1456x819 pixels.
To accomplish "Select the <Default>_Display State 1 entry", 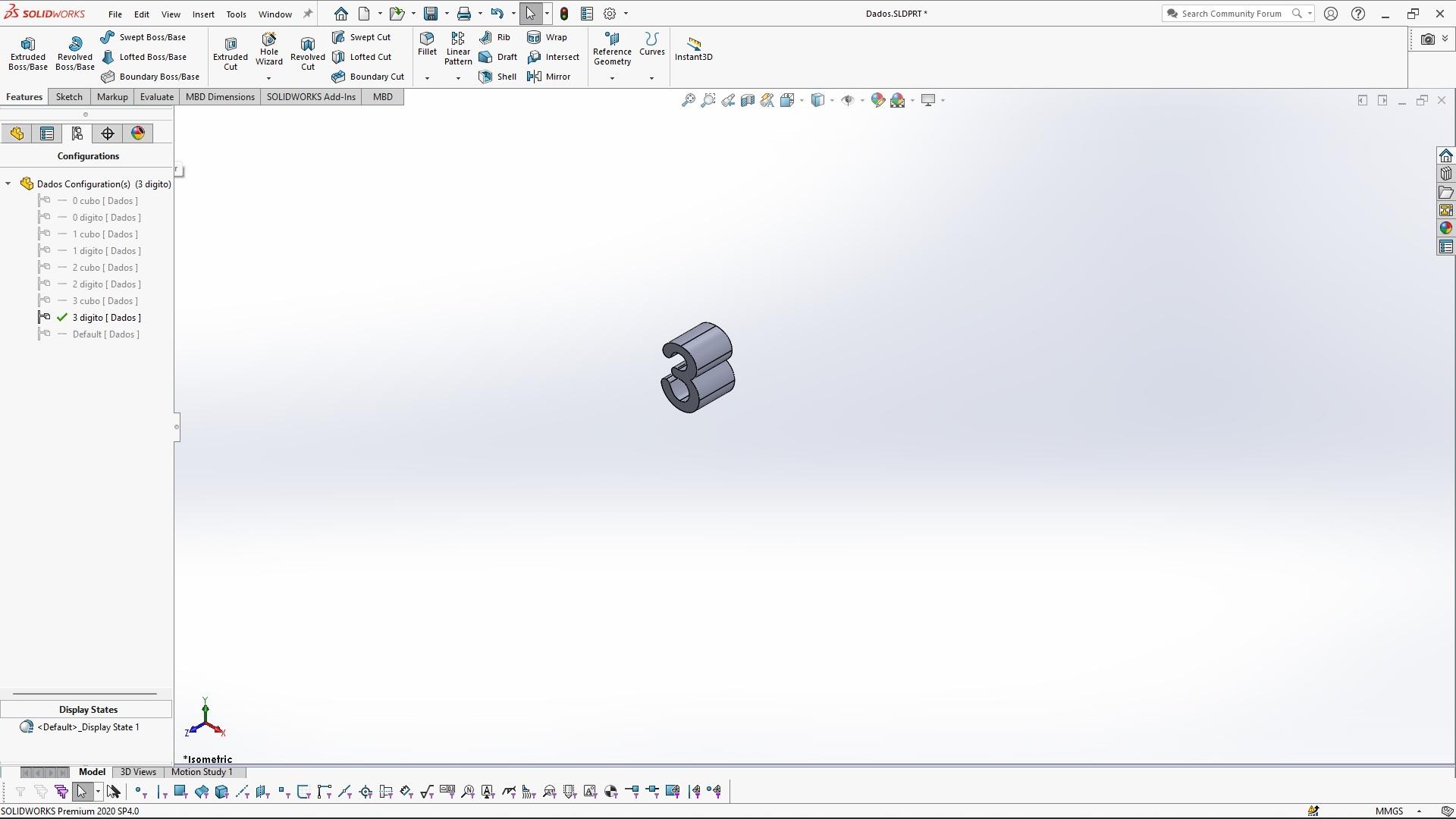I will (x=88, y=727).
